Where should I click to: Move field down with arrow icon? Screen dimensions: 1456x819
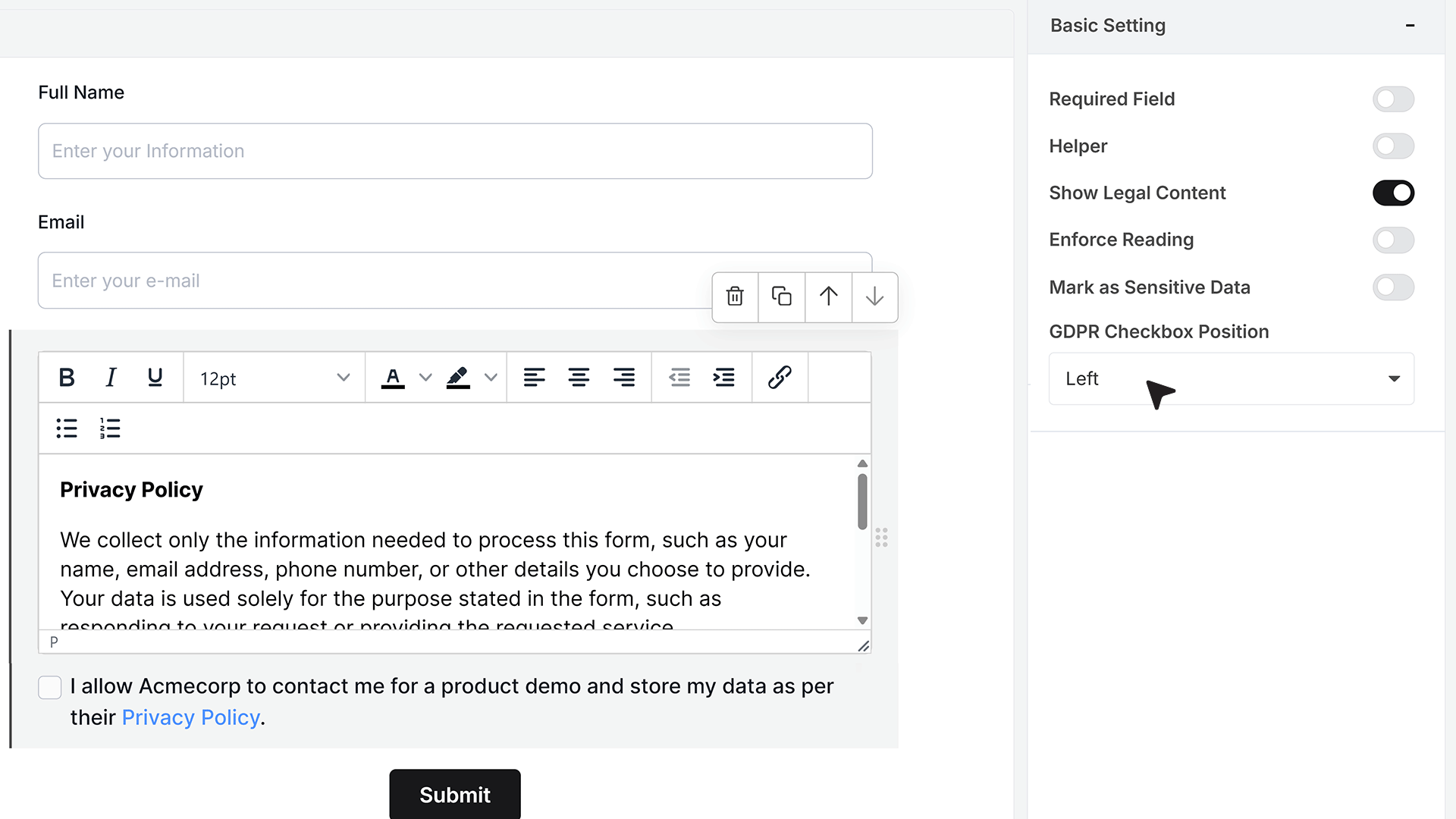(x=874, y=297)
